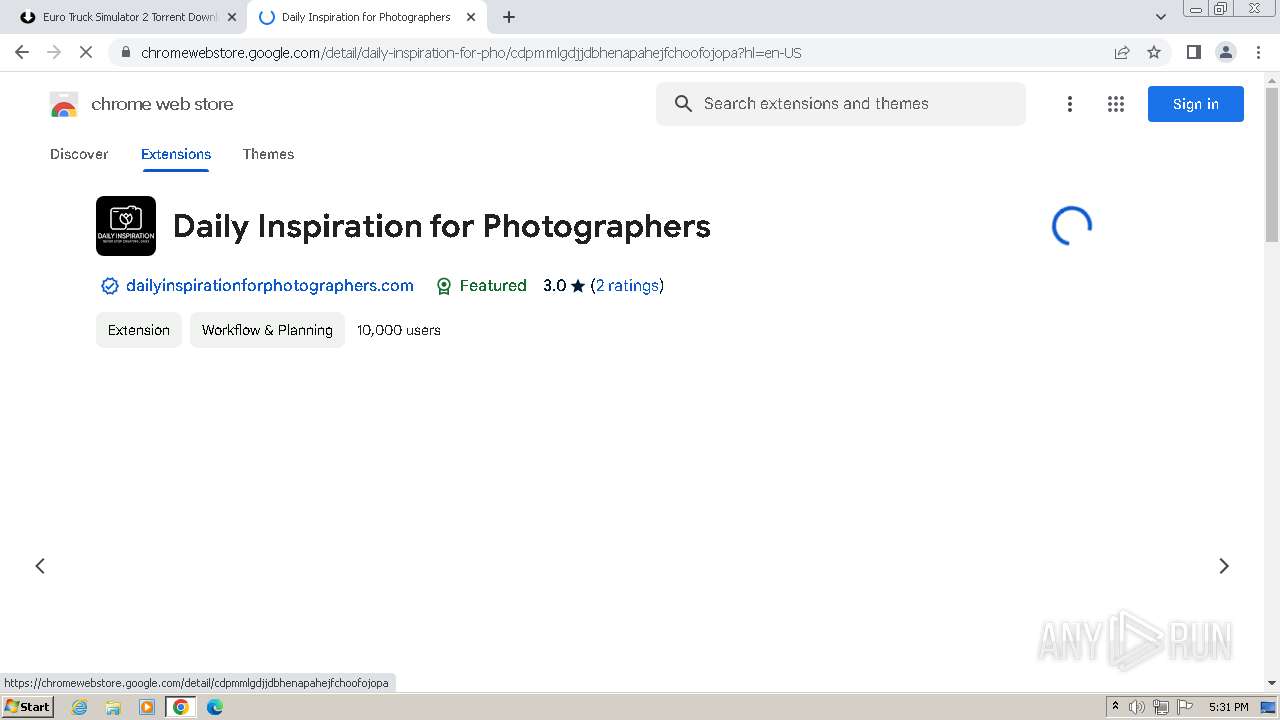This screenshot has width=1280, height=720.
Task: Show the next screenshot with right arrow
Action: point(1224,566)
